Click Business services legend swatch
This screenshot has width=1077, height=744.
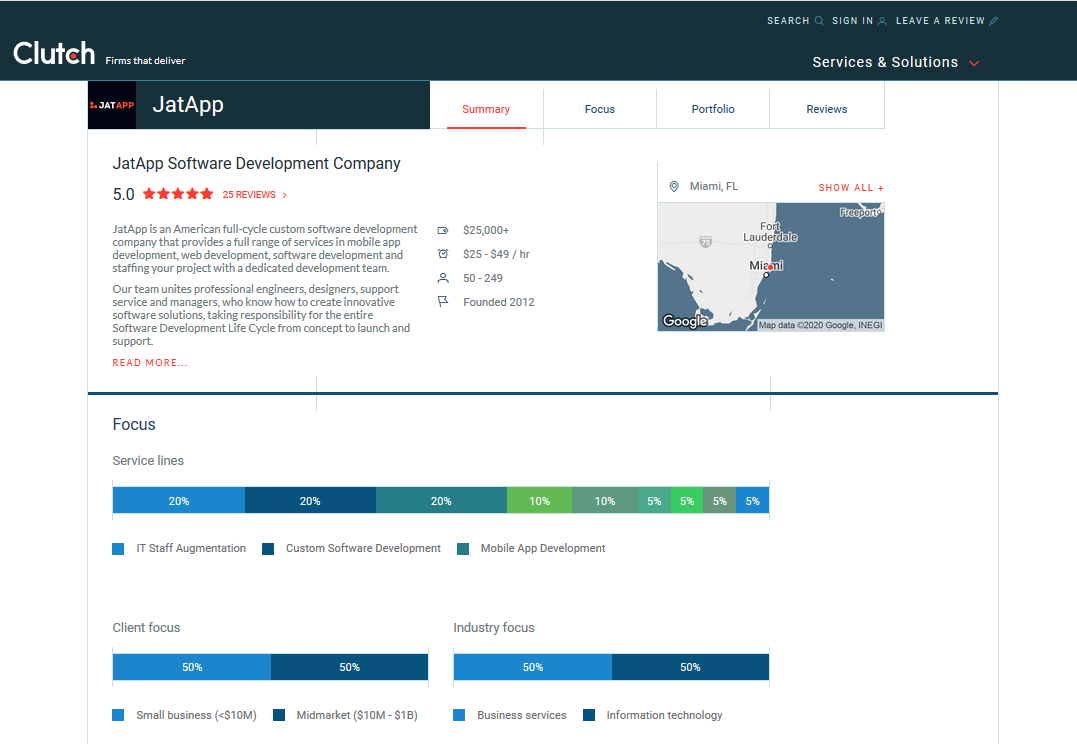tap(459, 715)
